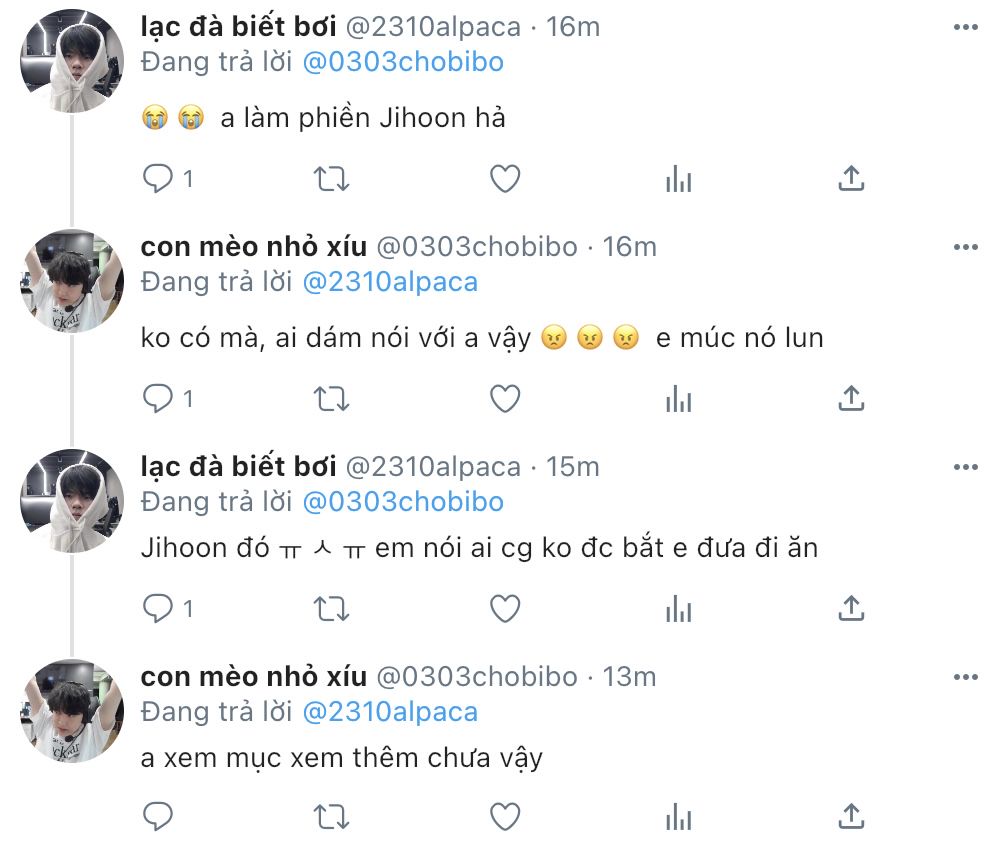Viewport: 999px width, 844px height.
Task: Share the 'a xem mục xem thêm' tweet
Action: 851,815
